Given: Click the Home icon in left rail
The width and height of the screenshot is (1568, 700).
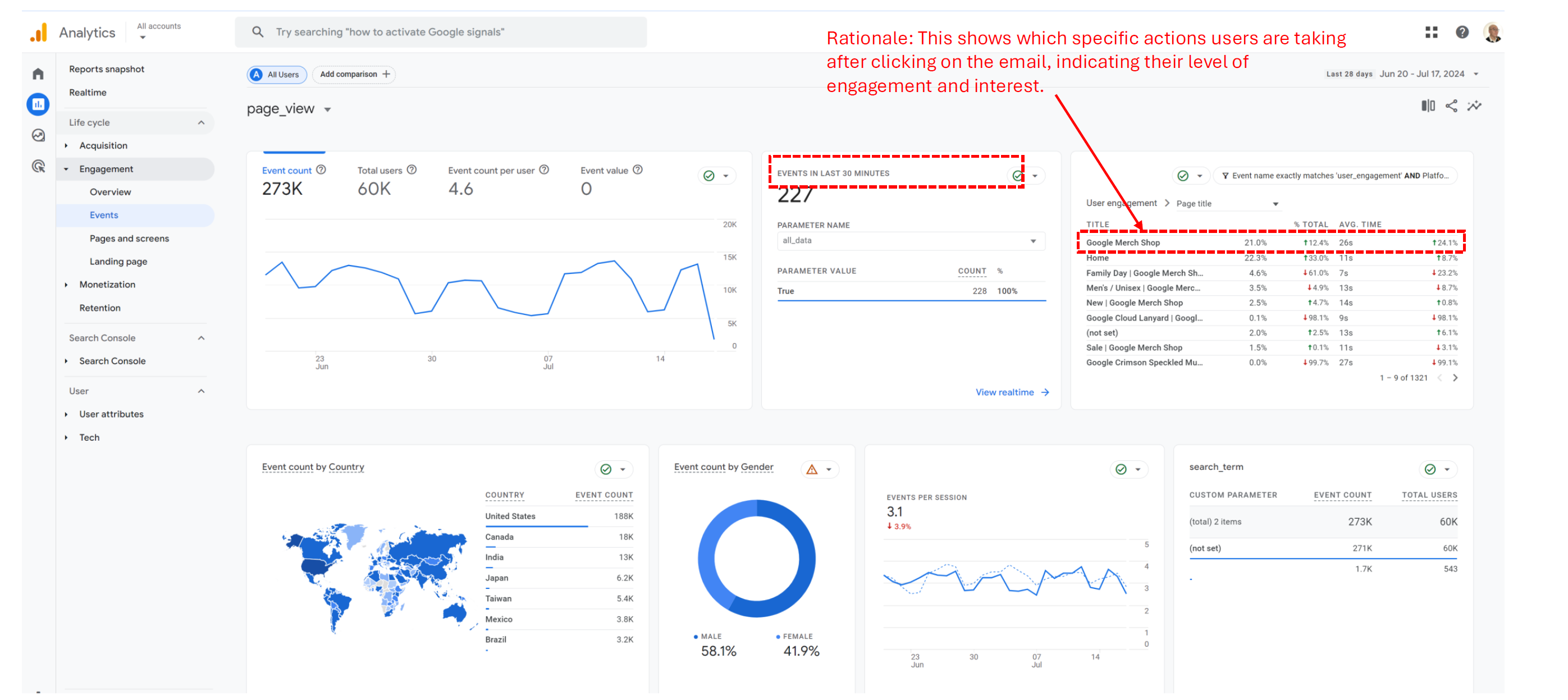Looking at the screenshot, I should [38, 74].
